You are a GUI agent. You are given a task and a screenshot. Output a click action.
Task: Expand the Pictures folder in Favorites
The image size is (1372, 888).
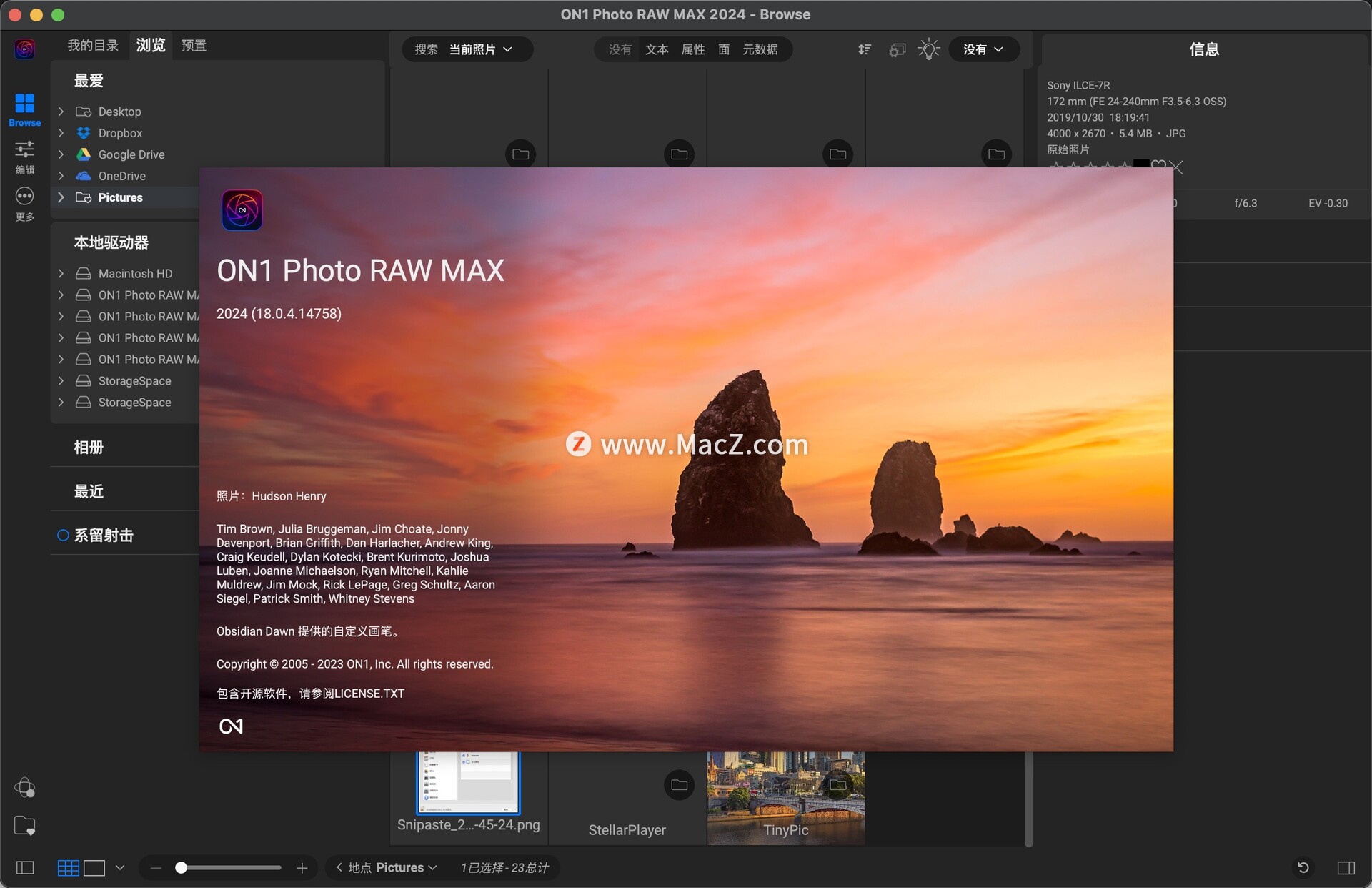point(61,197)
